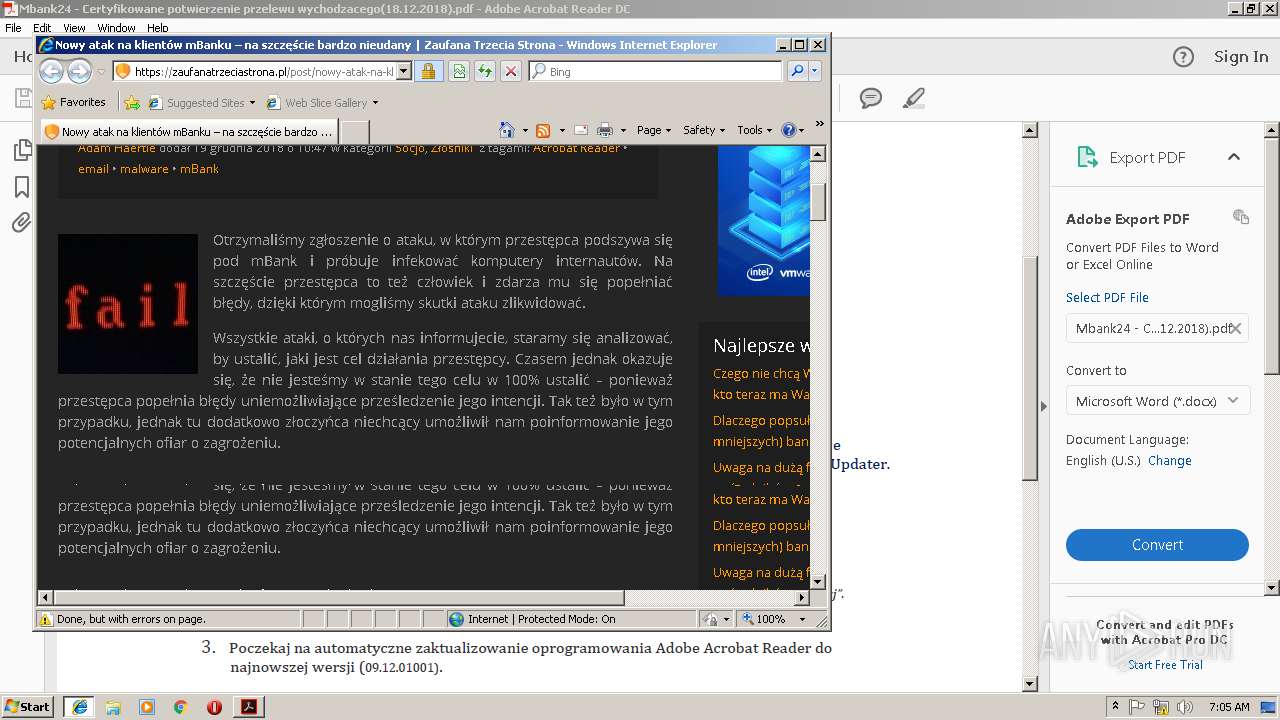Expand the Web Slice Gallery dropdown
1280x720 pixels.
375,103
